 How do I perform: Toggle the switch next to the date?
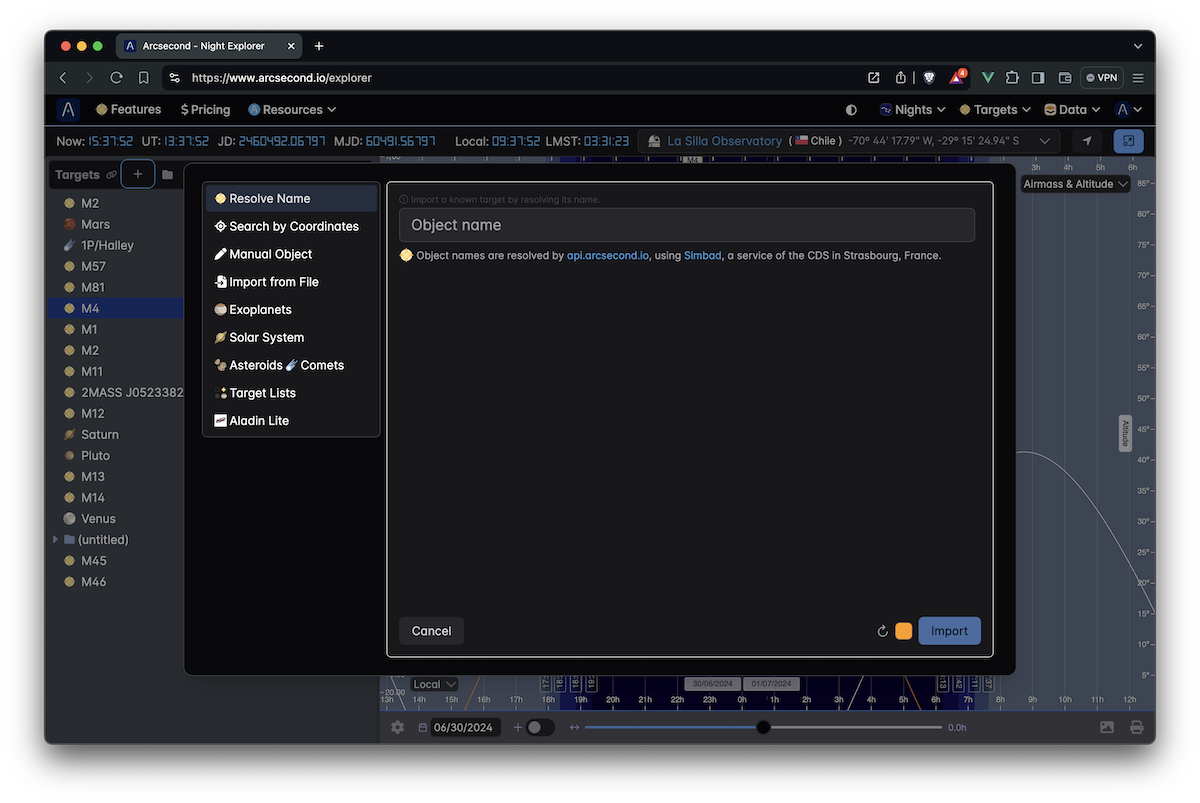click(540, 727)
